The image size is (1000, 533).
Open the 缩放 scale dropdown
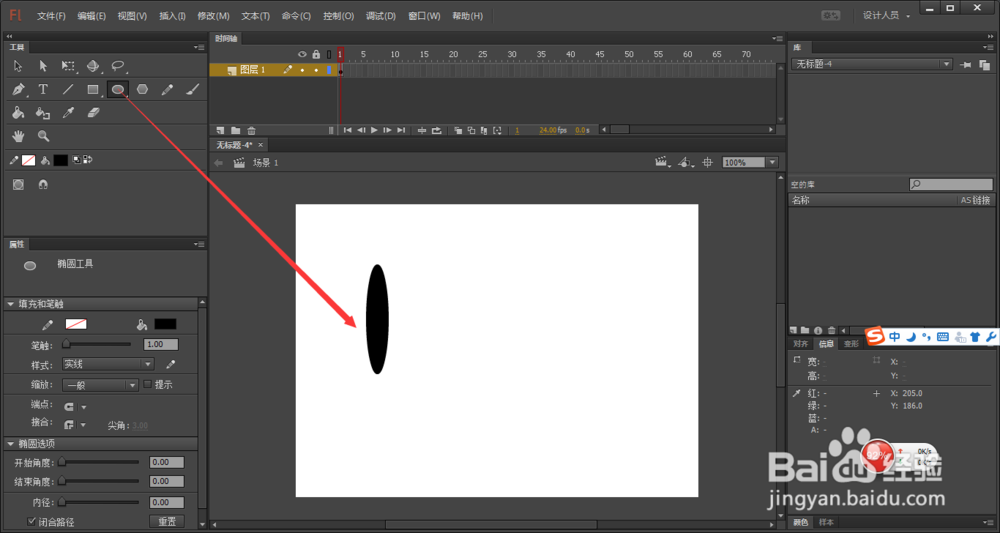tap(100, 384)
